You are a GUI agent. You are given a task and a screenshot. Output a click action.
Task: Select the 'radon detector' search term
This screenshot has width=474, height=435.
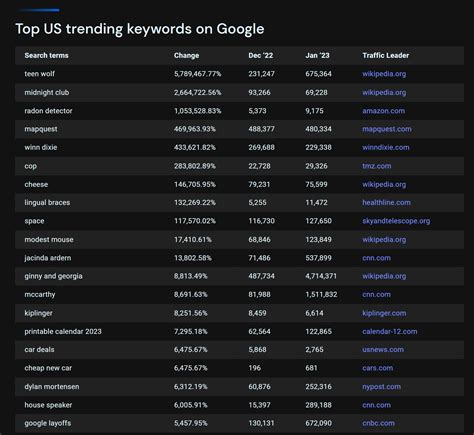pos(48,111)
